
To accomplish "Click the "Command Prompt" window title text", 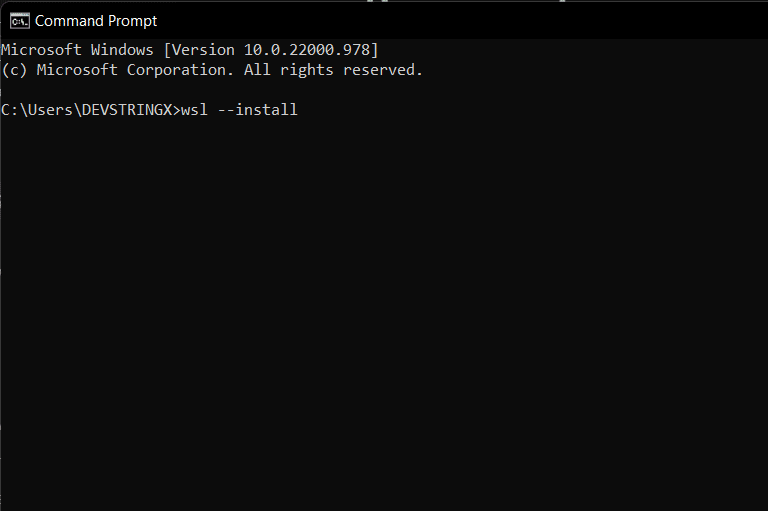I will (x=96, y=20).
